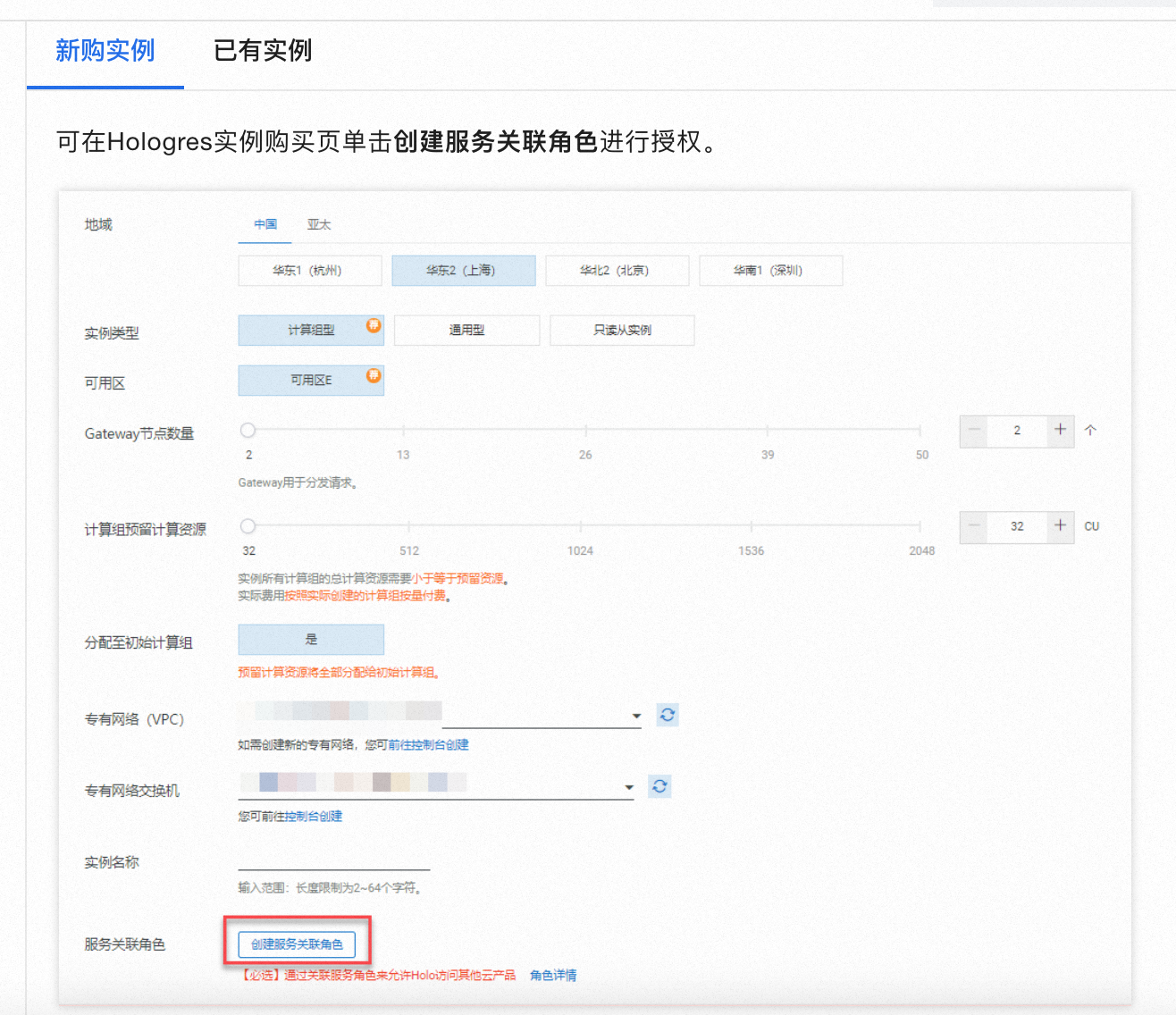Switch to the 已有实例 tab
The height and width of the screenshot is (1015, 1176).
263,51
